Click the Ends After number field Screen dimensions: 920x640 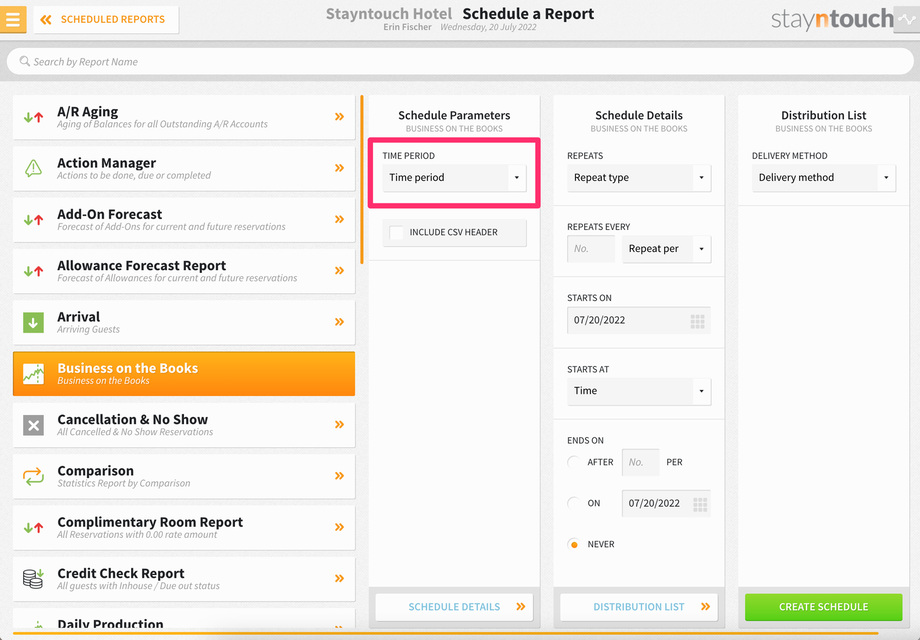(x=640, y=462)
